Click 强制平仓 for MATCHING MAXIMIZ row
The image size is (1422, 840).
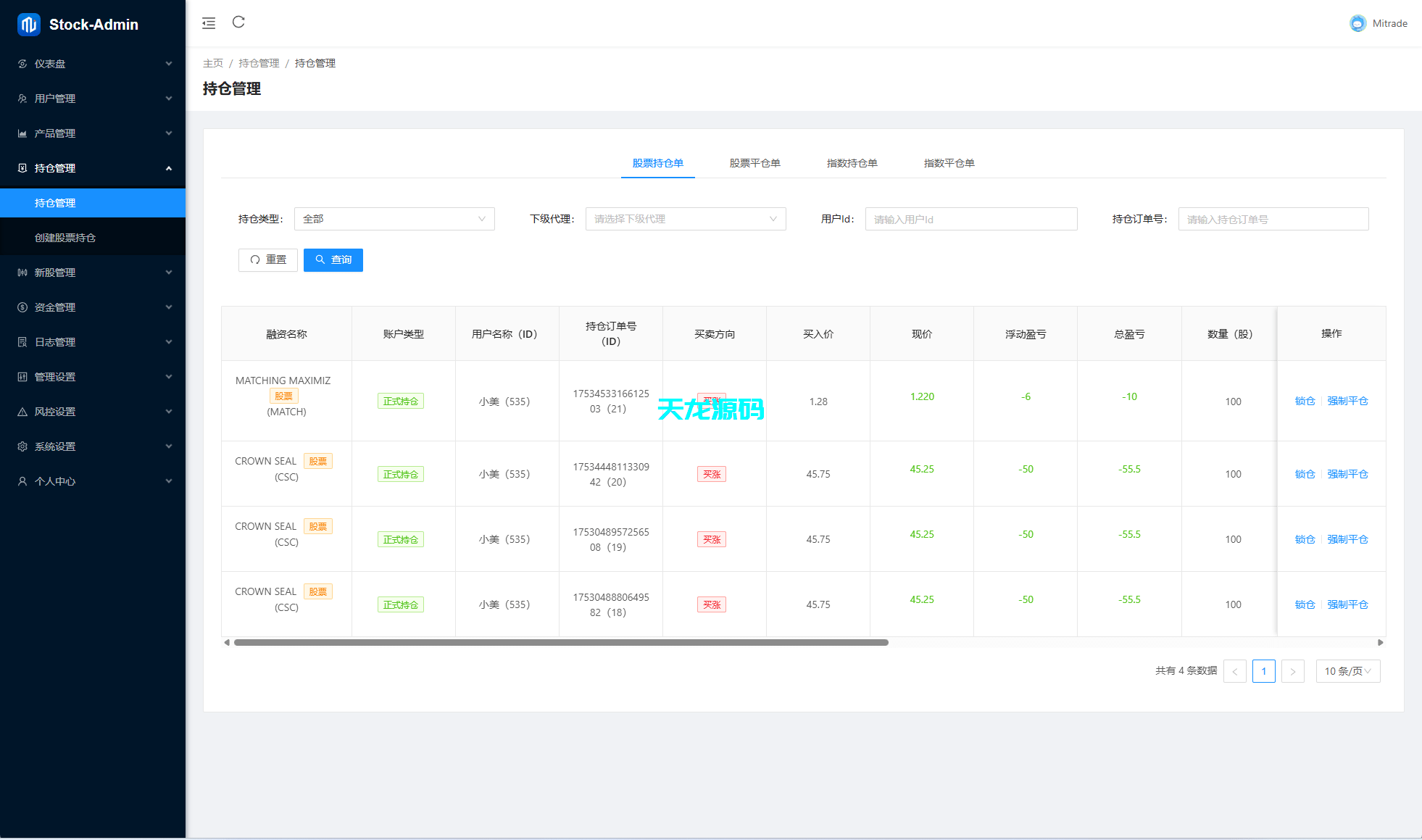point(1347,401)
